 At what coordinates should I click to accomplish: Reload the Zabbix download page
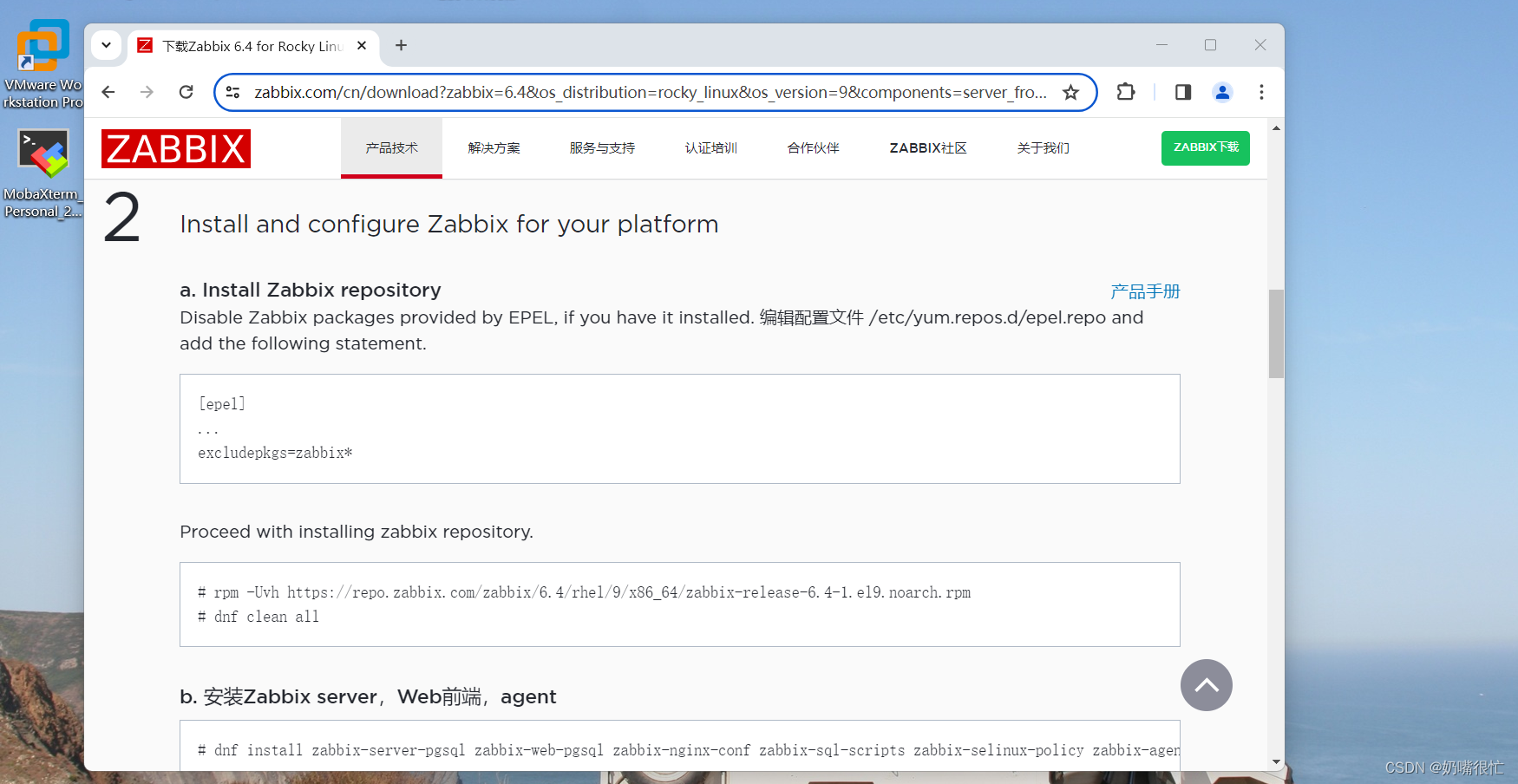coord(186,92)
